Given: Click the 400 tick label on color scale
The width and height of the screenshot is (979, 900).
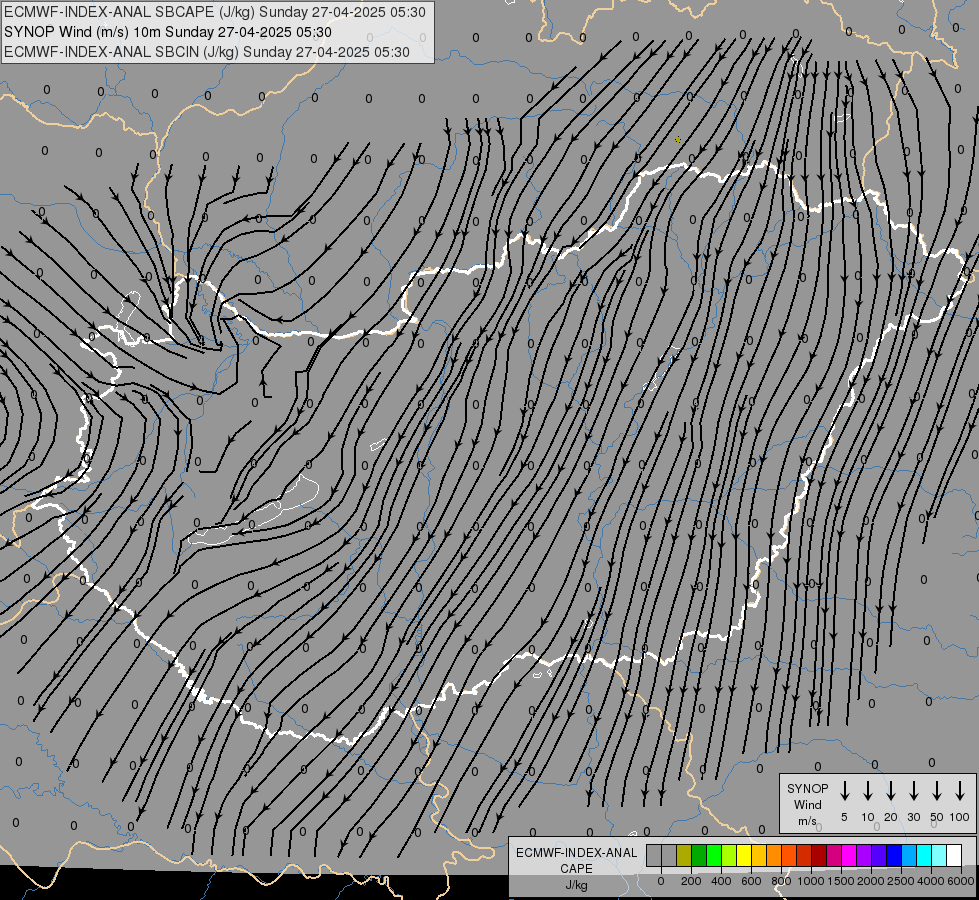Looking at the screenshot, I should [x=721, y=881].
